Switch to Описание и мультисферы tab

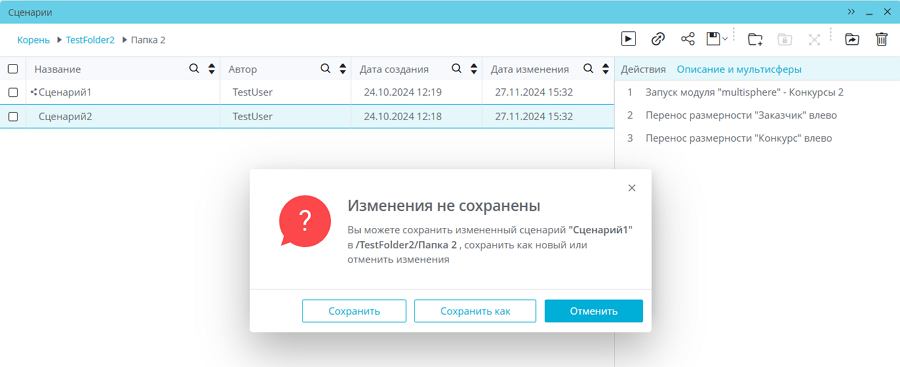[739, 69]
